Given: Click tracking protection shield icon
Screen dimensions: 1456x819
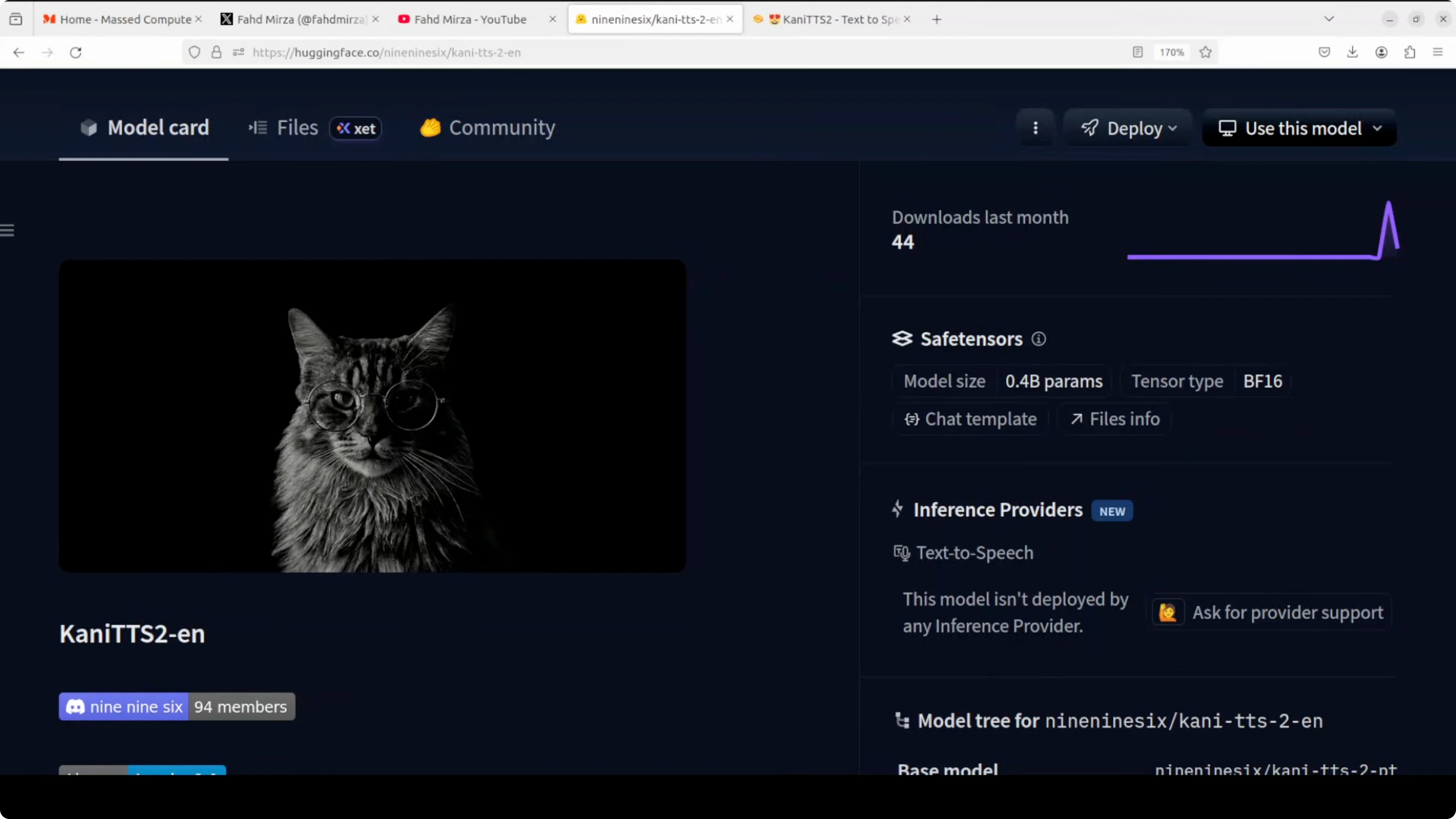Looking at the screenshot, I should pos(194,53).
